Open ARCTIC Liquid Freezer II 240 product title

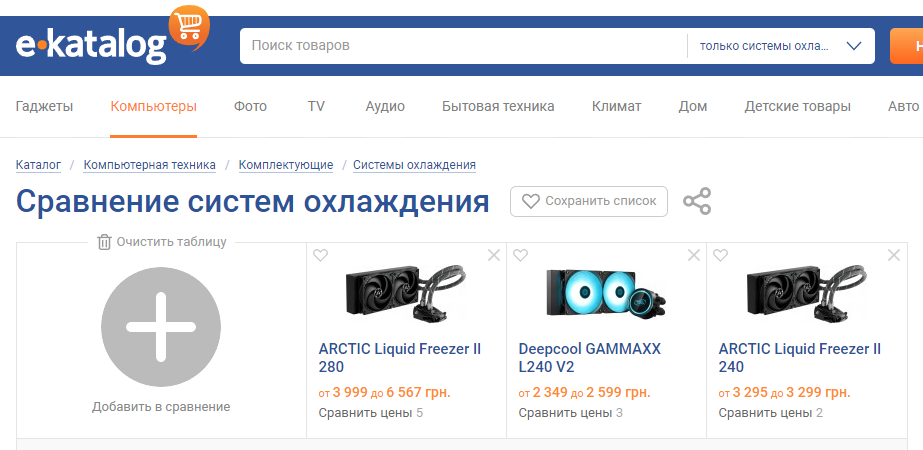point(799,358)
